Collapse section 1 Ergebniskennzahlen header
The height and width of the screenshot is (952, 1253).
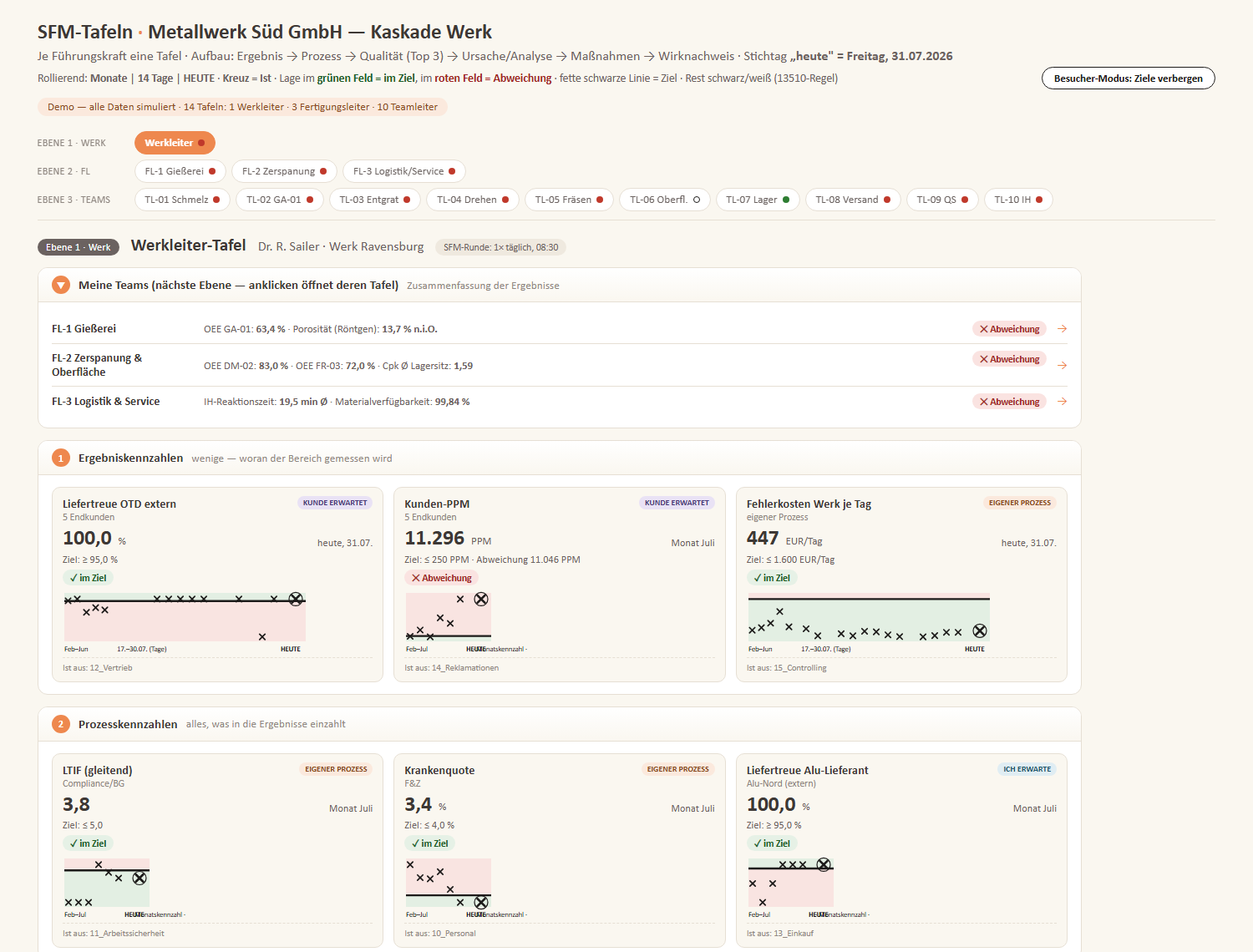point(560,458)
